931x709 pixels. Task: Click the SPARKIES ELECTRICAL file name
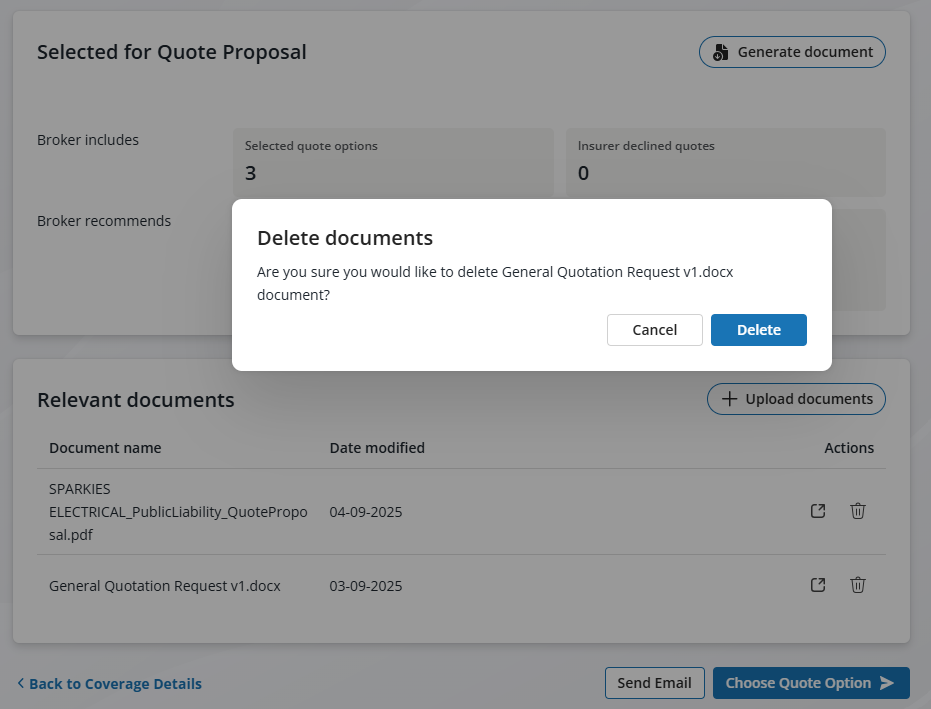coord(178,511)
